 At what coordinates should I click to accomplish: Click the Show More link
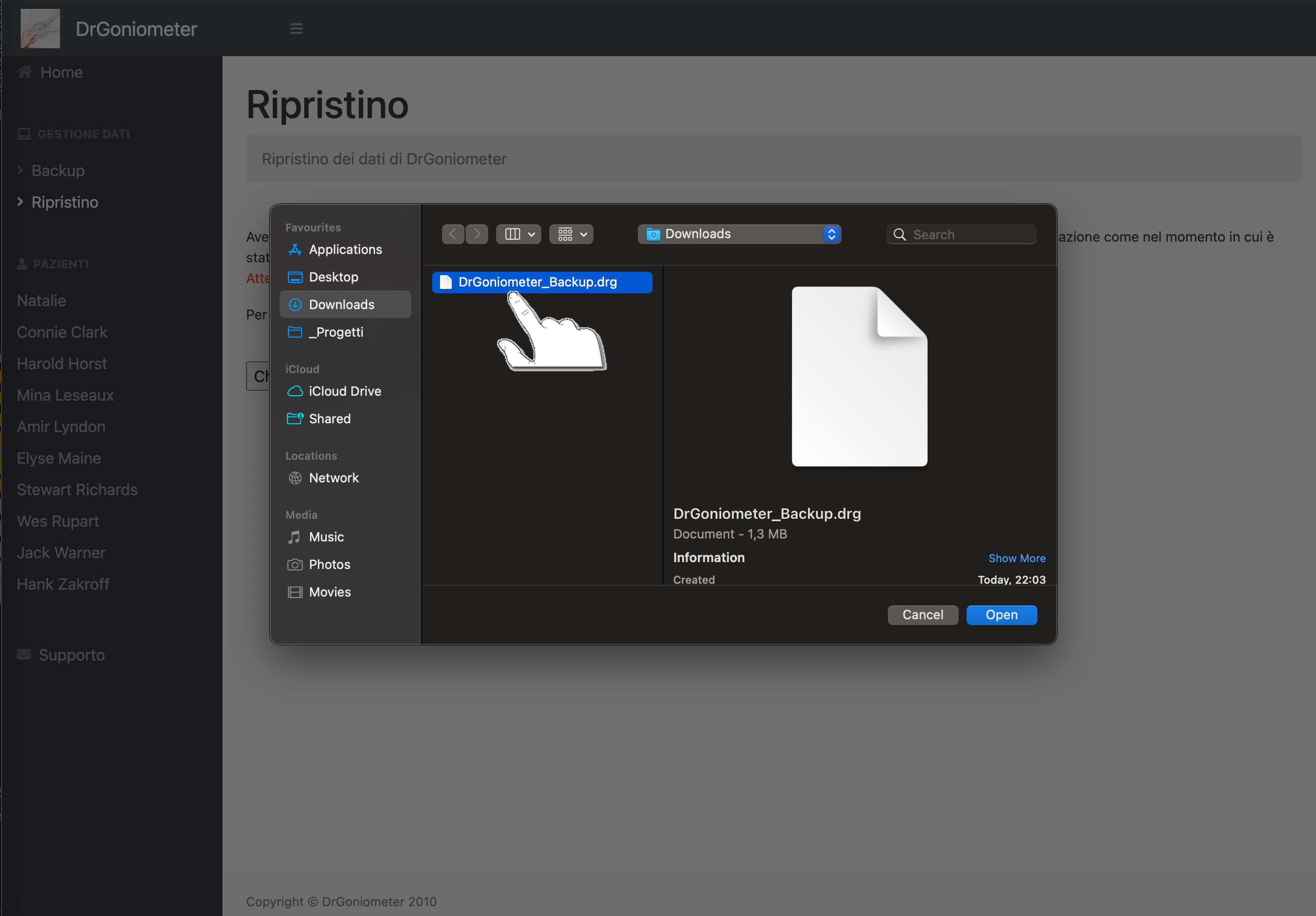point(1017,558)
